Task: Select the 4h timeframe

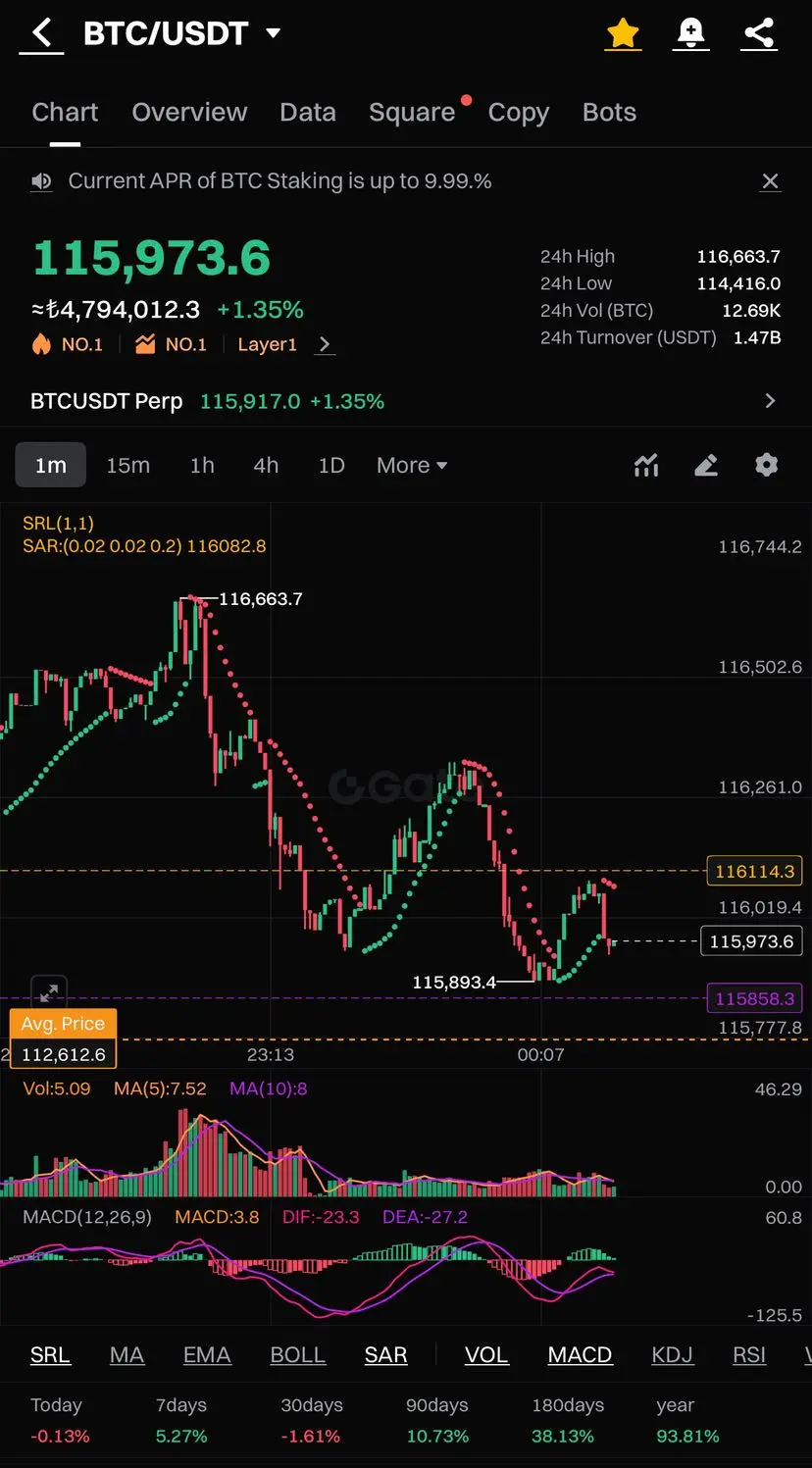Action: [x=266, y=466]
